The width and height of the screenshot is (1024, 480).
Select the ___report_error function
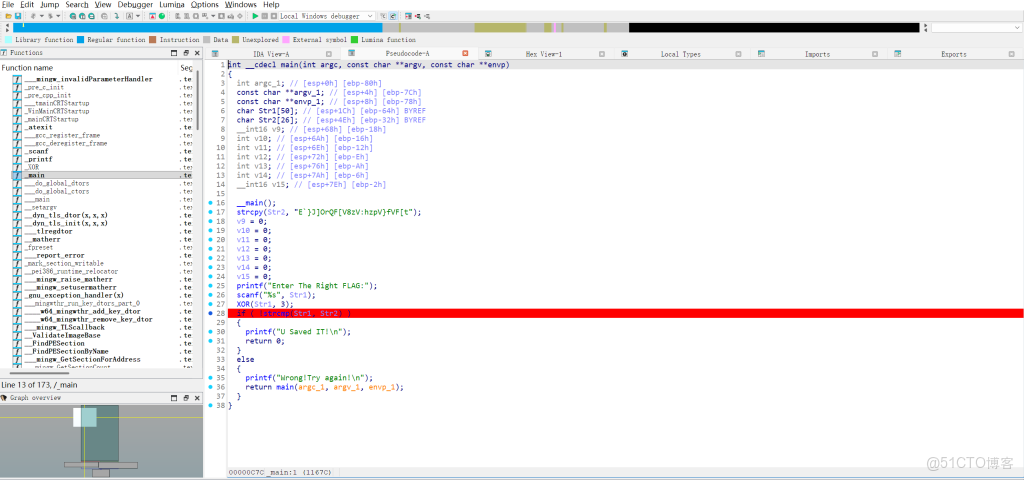[x=103, y=255]
